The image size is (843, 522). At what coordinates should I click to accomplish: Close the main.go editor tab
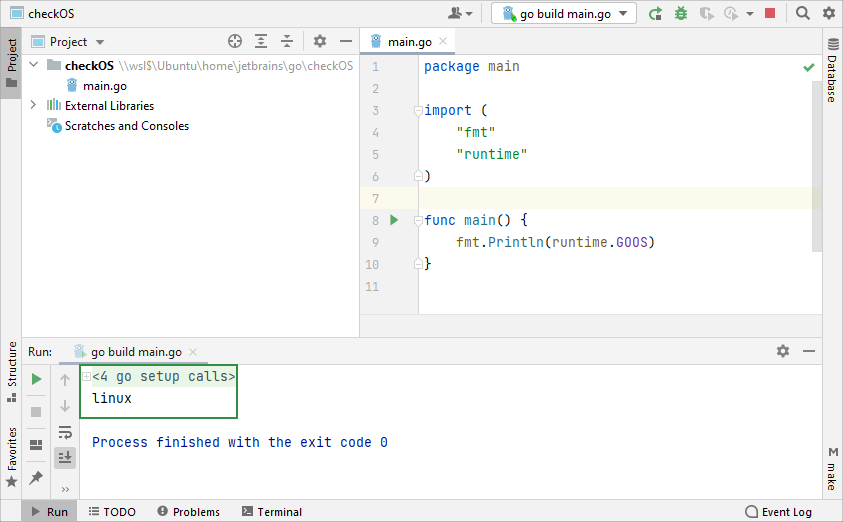tap(443, 41)
